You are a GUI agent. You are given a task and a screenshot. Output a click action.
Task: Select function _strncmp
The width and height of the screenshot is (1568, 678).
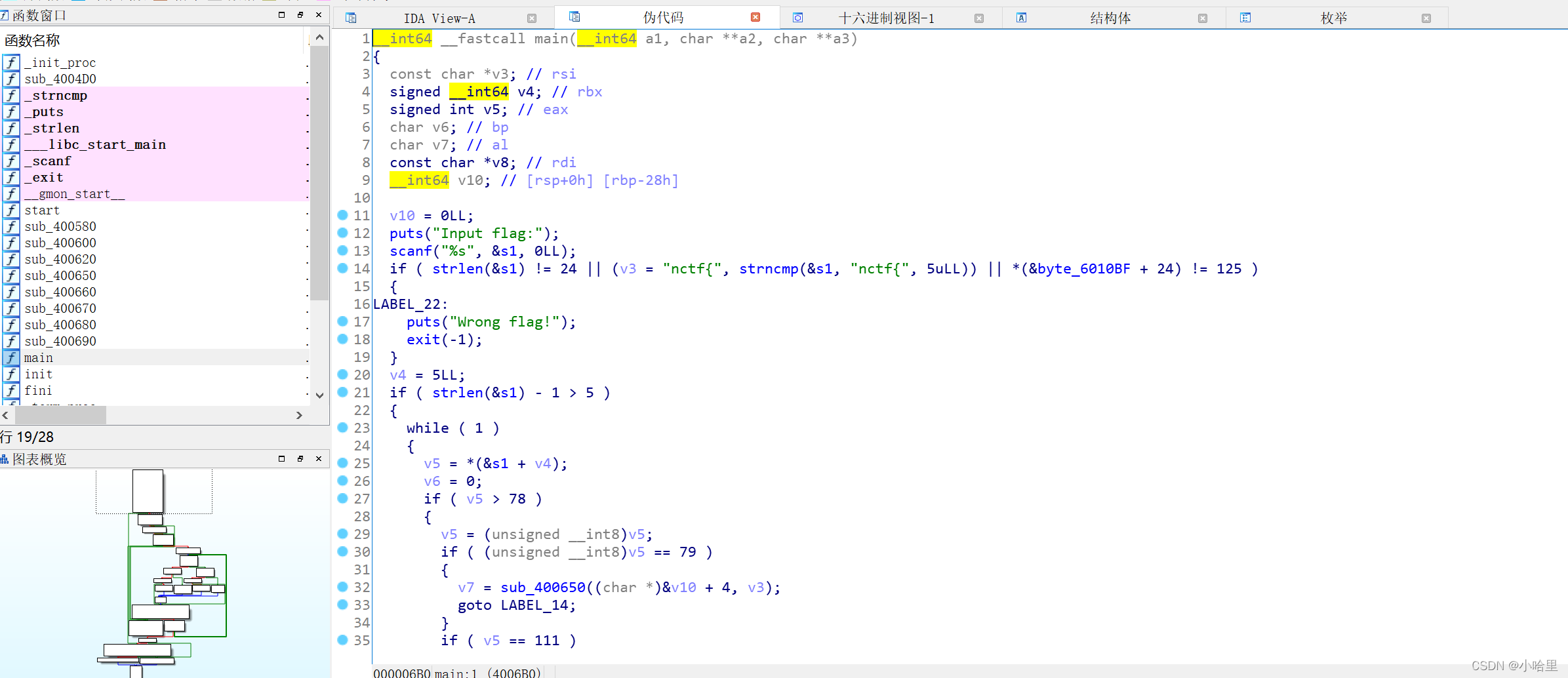tap(56, 95)
